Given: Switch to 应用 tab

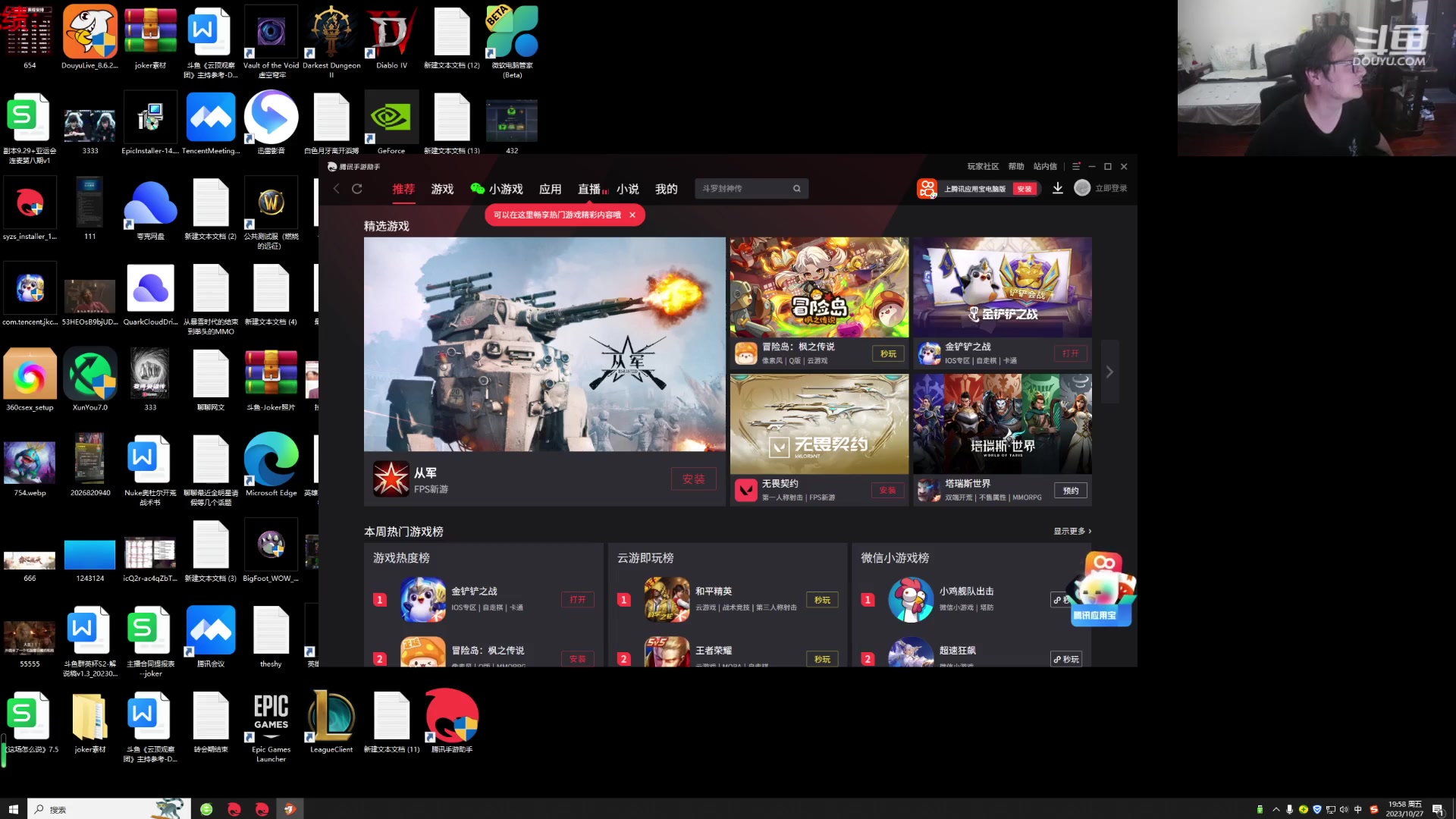Looking at the screenshot, I should (x=550, y=189).
